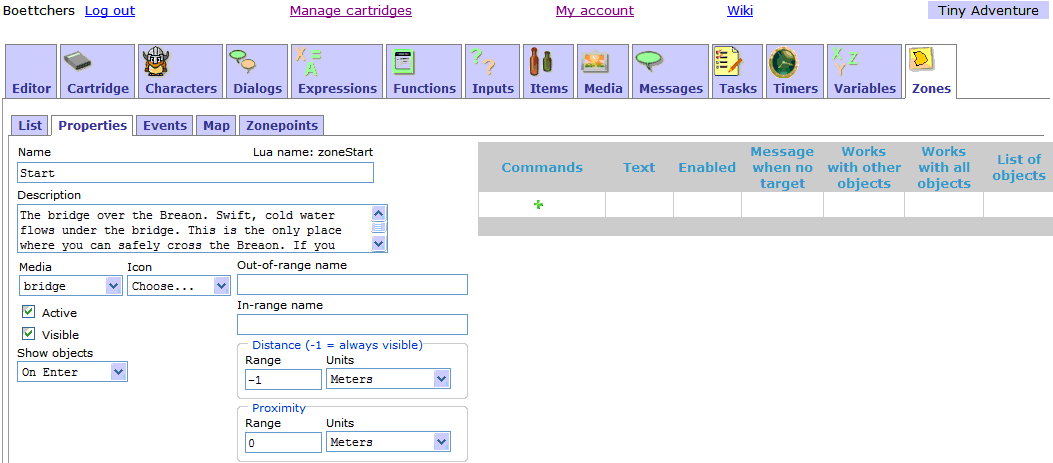1053x463 pixels.
Task: Open the Manage cartridges link
Action: click(350, 11)
